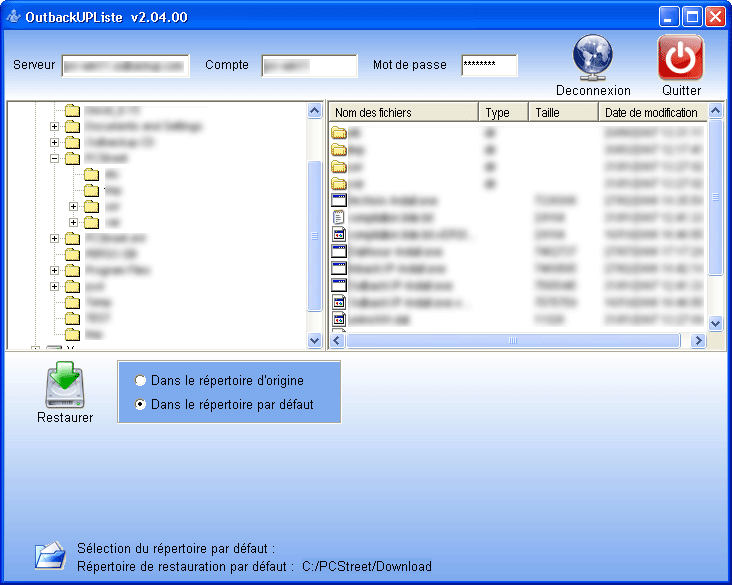The height and width of the screenshot is (585, 732).
Task: Click the "Sélection du répertoire par défaut" label
Action: tap(176, 548)
